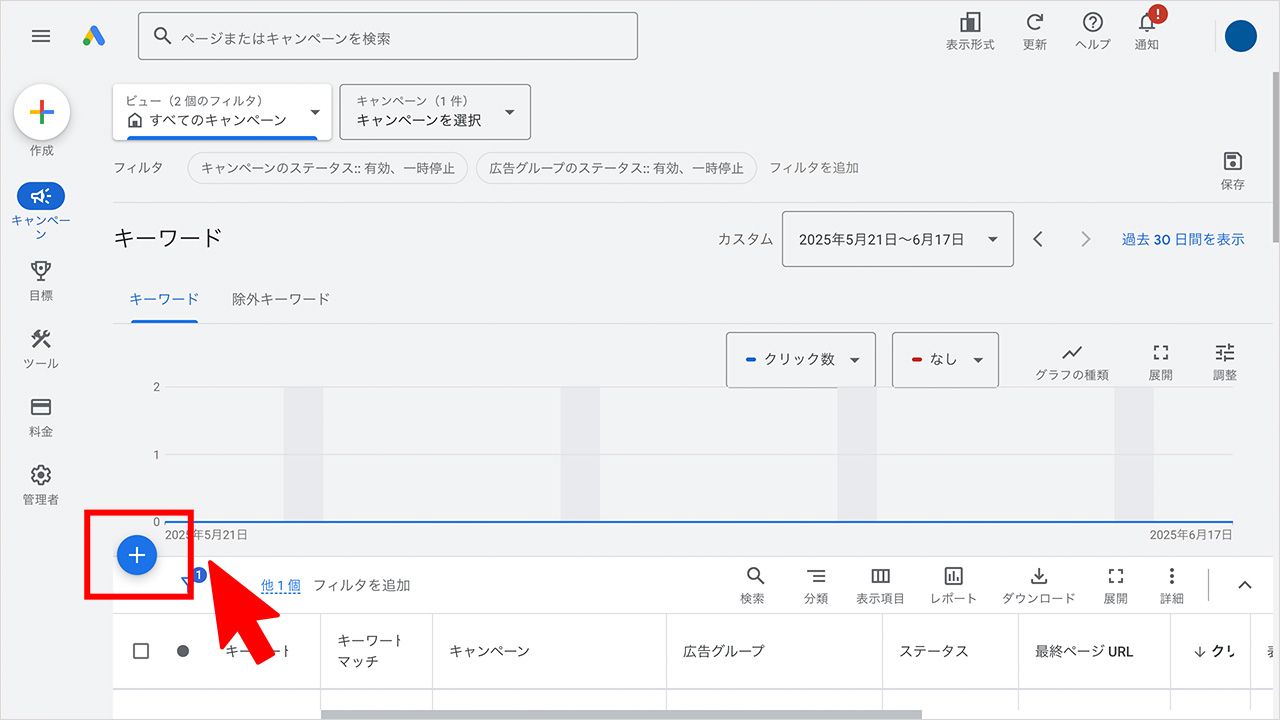Image resolution: width=1280 pixels, height=720 pixels.
Task: Open the 他1個 filter link
Action: tap(280, 585)
